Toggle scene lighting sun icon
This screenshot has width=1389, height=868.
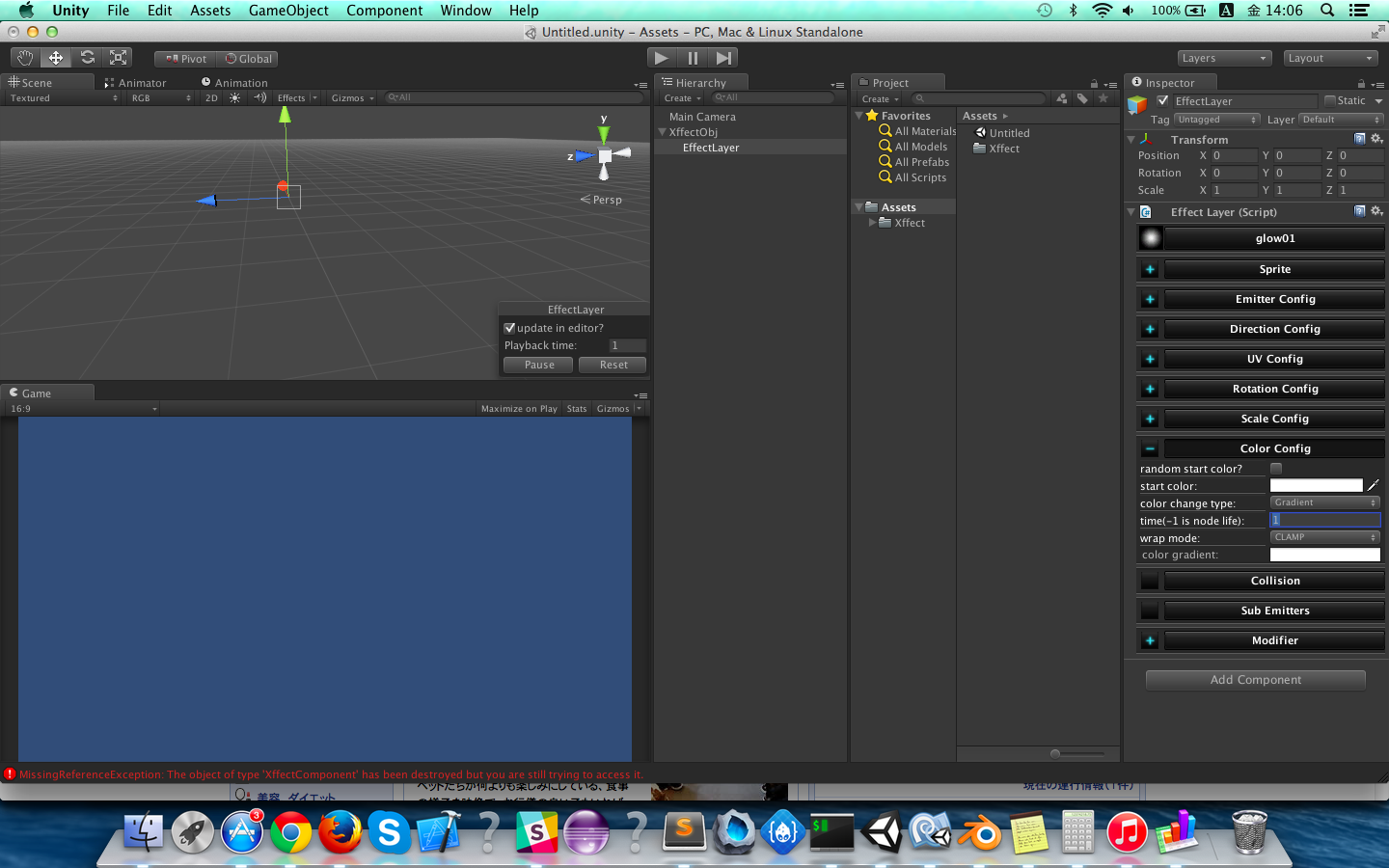234,97
